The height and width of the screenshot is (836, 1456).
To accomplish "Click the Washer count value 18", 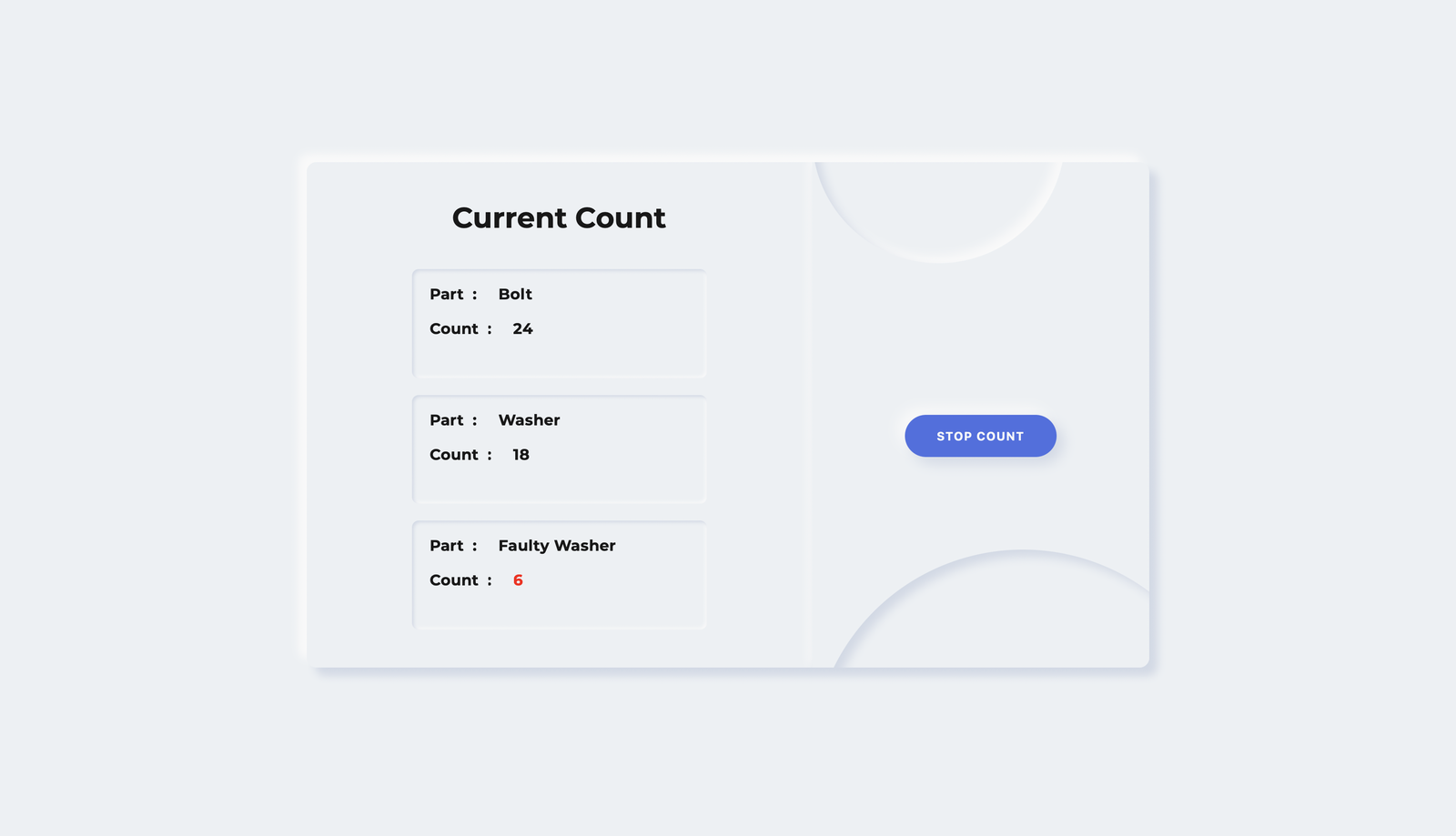I will (521, 454).
